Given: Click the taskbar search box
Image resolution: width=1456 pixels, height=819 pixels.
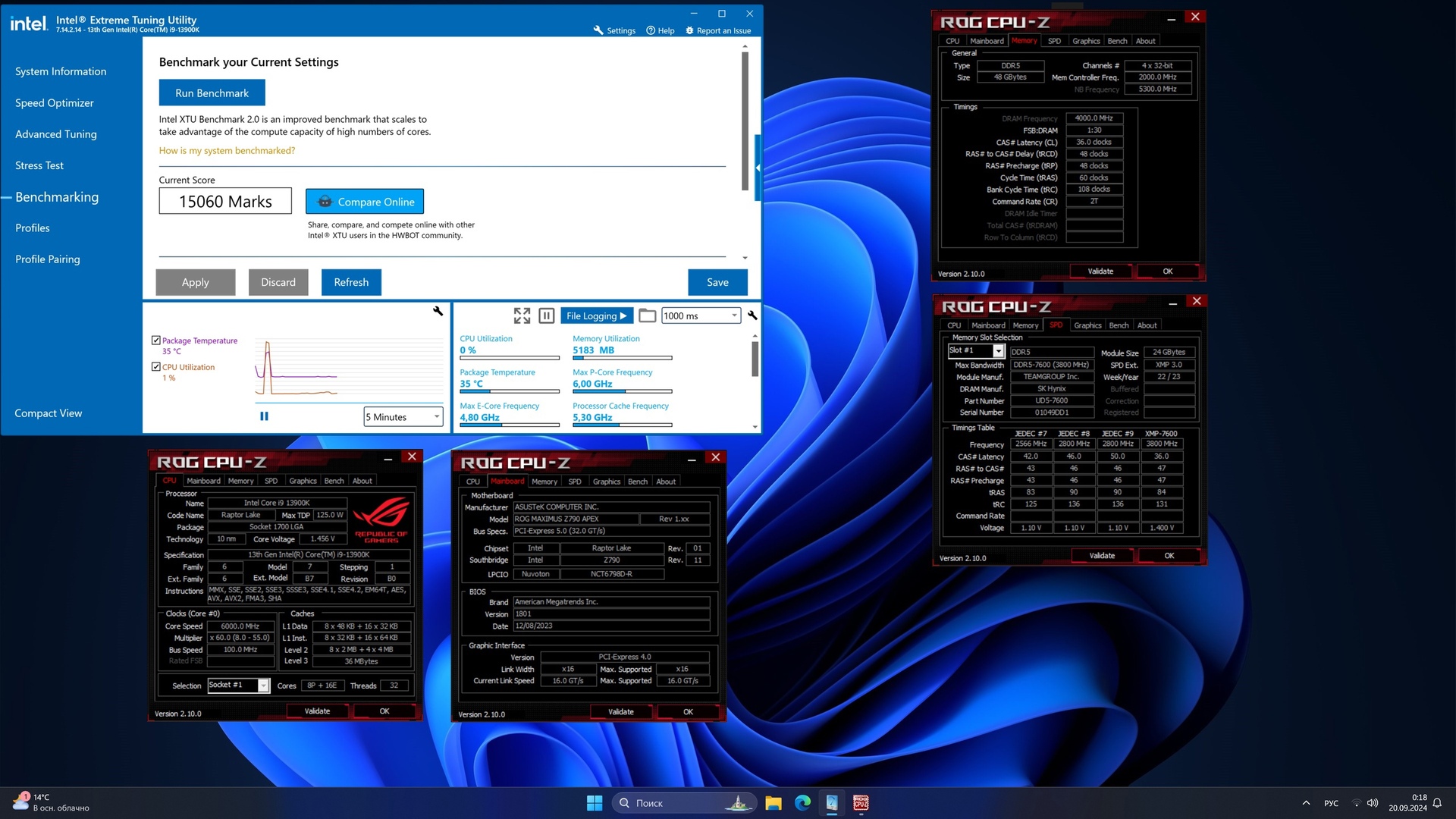Looking at the screenshot, I should [x=684, y=803].
